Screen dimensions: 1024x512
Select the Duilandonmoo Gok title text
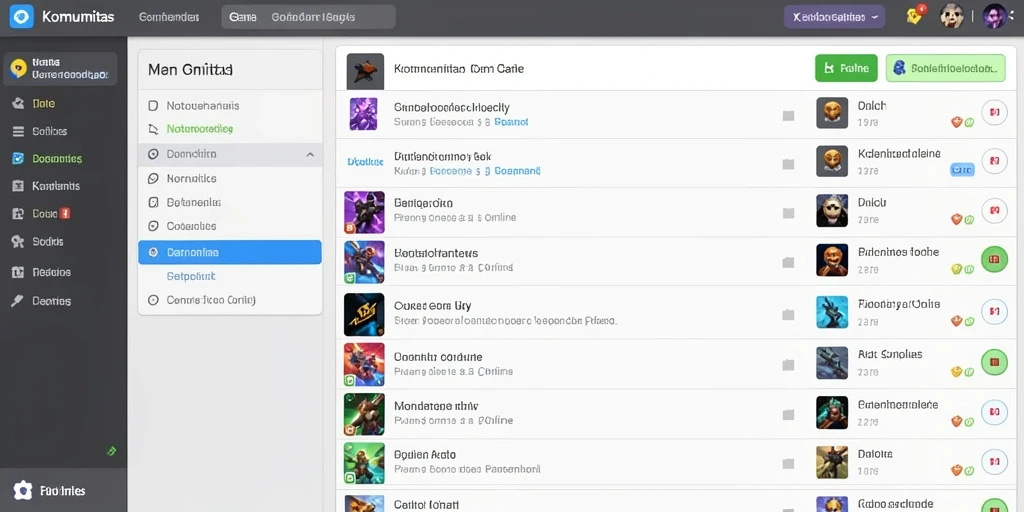[x=443, y=157]
